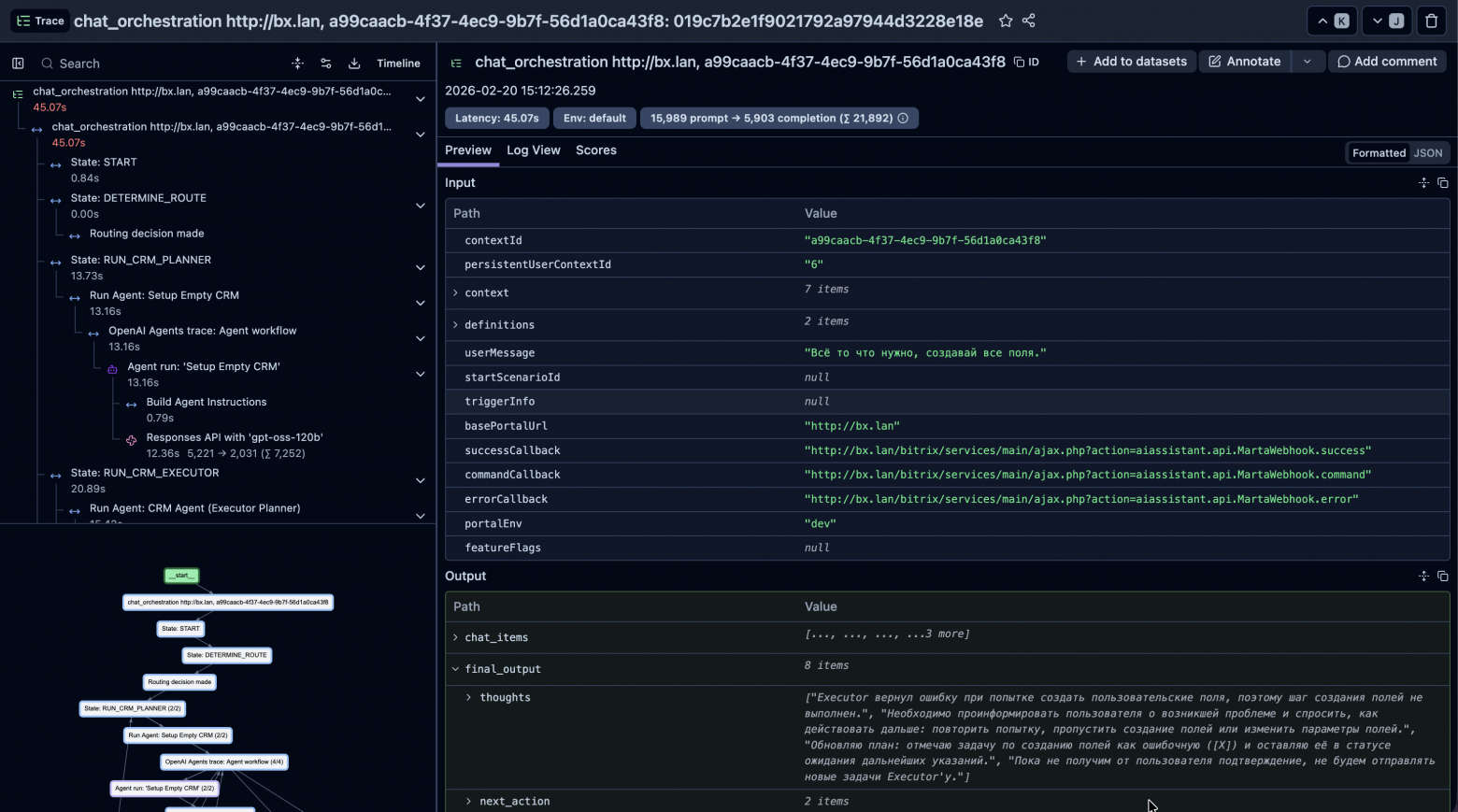Click Add to datasets button
This screenshot has height=812, width=1458.
1131,62
